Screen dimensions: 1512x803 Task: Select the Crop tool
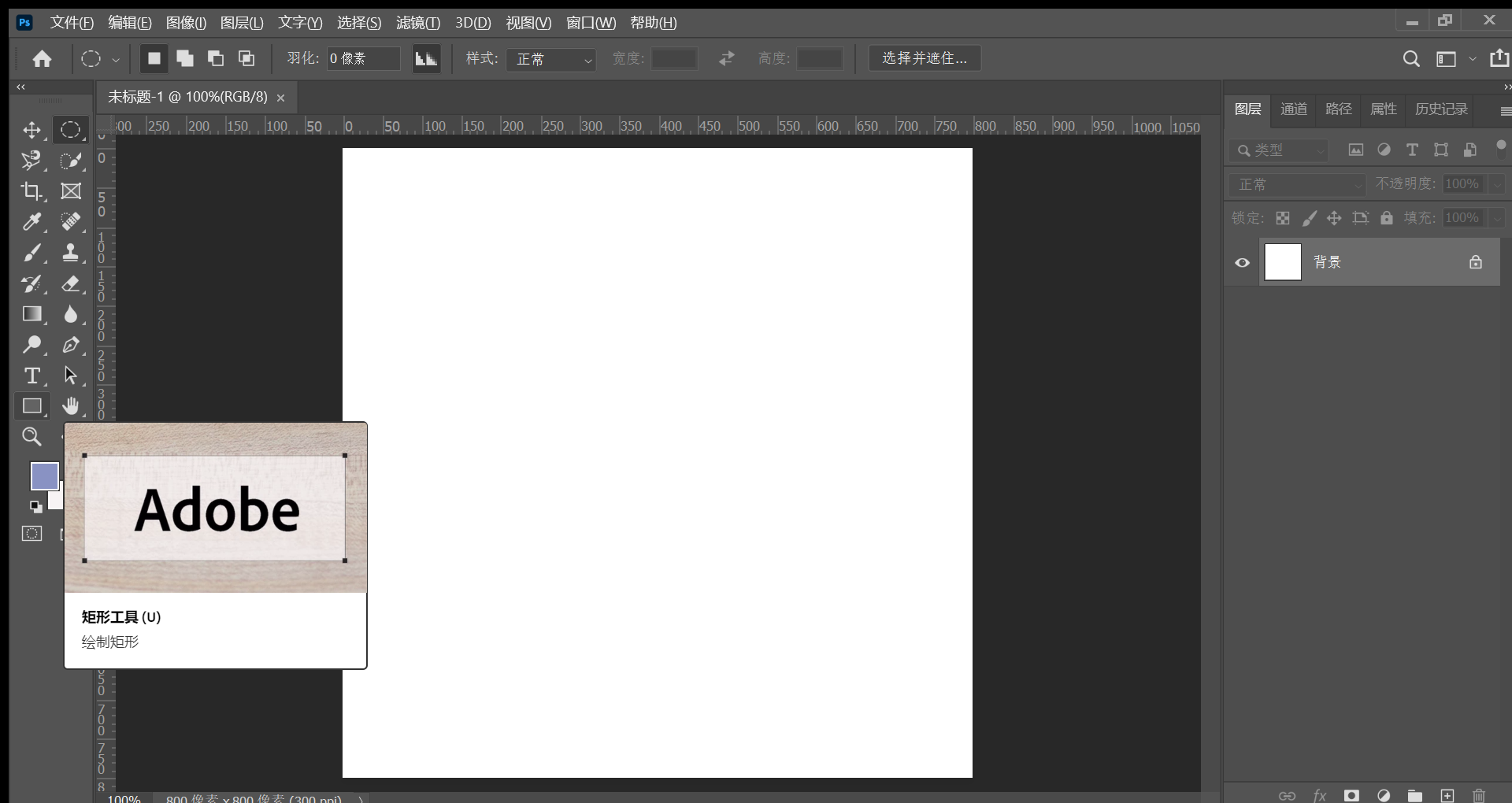(x=31, y=191)
